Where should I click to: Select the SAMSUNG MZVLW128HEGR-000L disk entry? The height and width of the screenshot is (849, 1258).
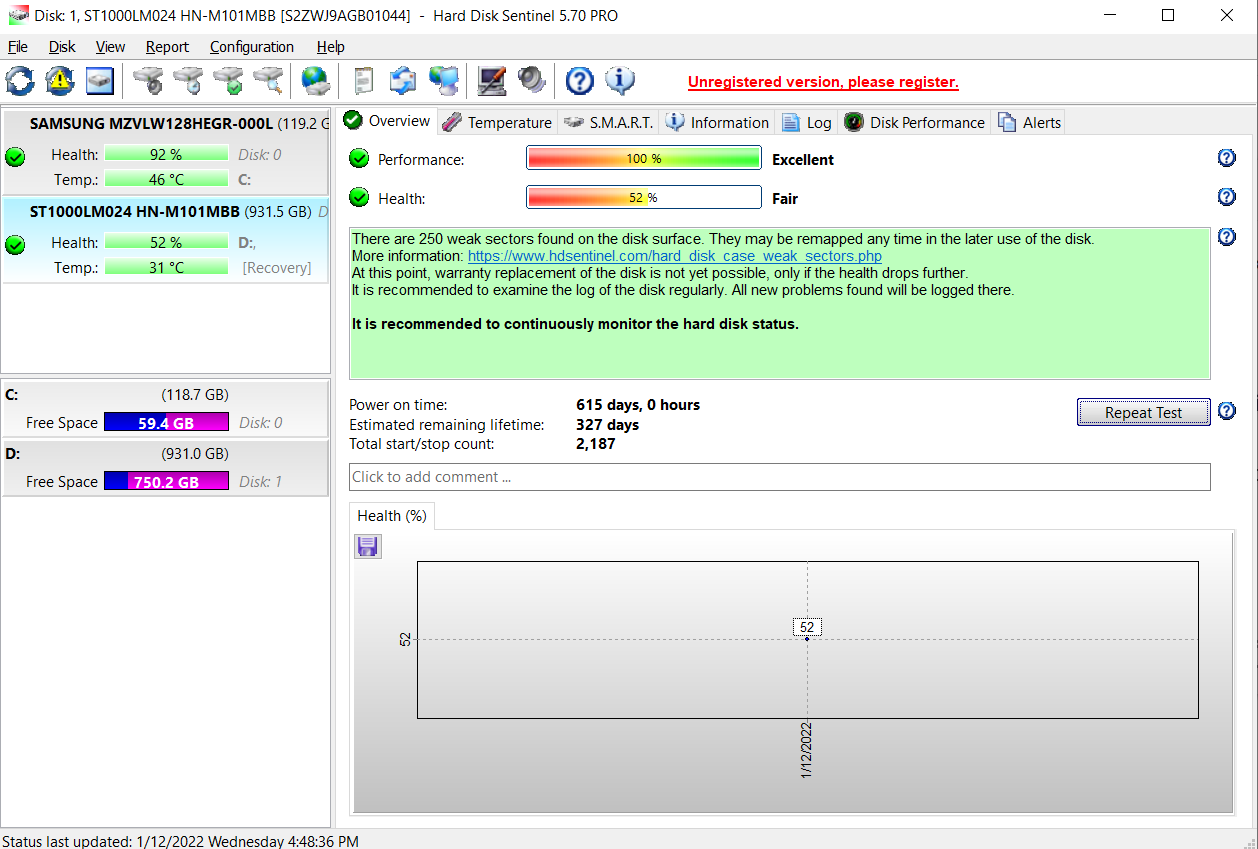pos(166,152)
